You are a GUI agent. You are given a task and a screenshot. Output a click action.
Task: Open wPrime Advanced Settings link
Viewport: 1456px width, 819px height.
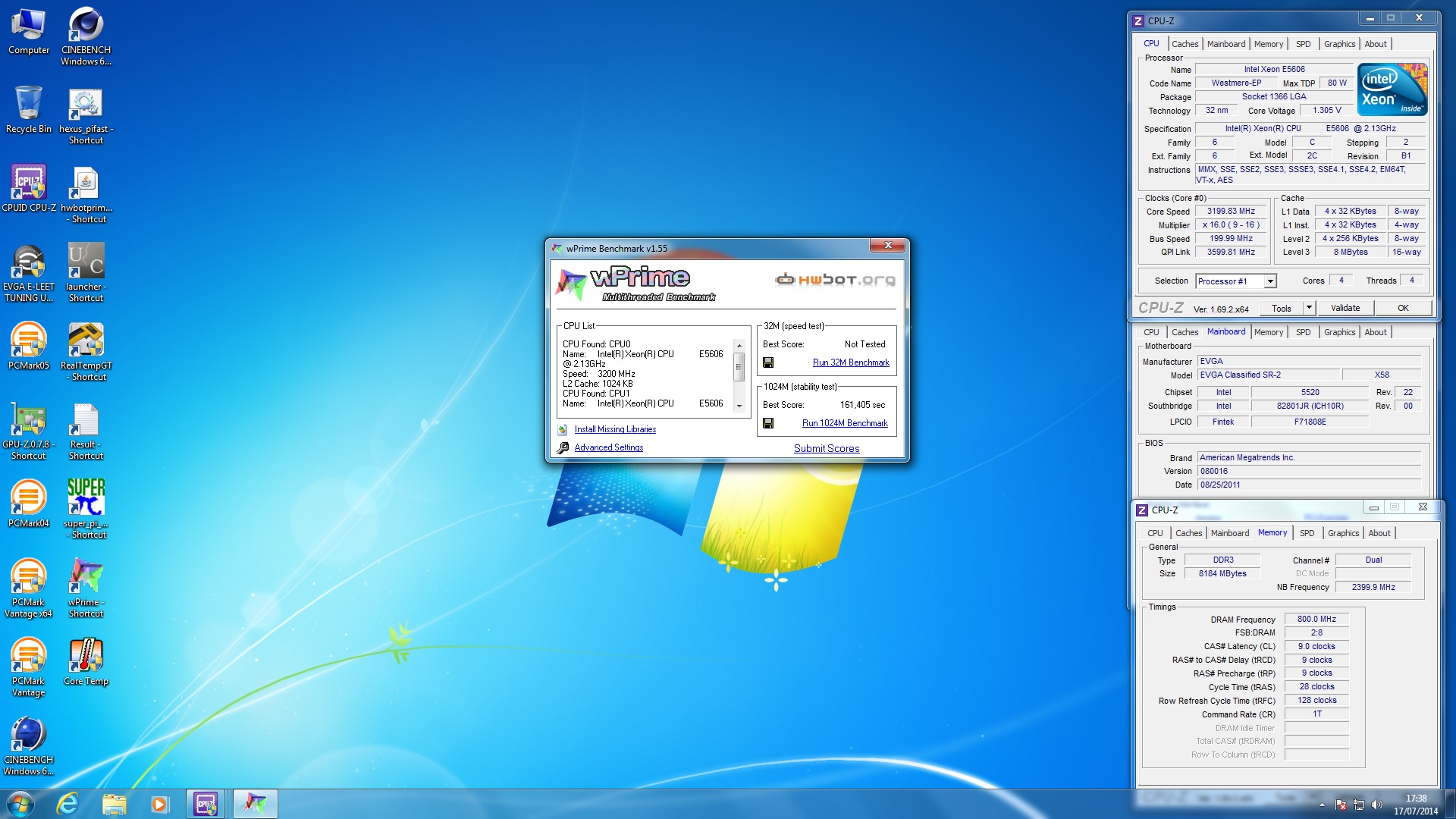click(608, 447)
